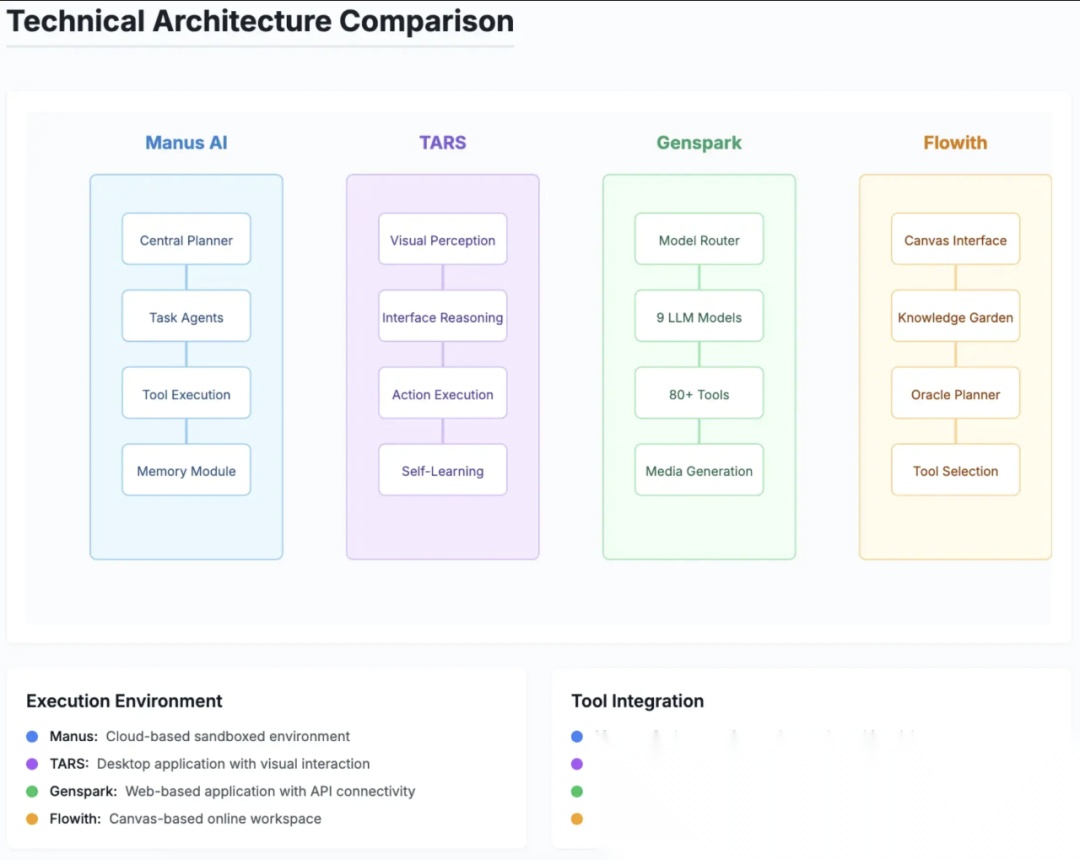Click the Knowledge Garden box
The height and width of the screenshot is (860, 1080).
(955, 317)
